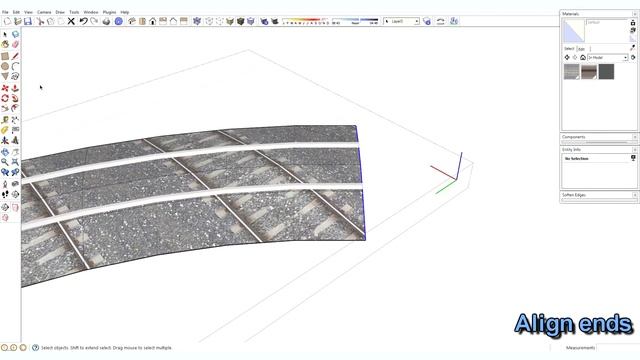
Task: Click the Save floppy-disk icon
Action: (x=28, y=21)
